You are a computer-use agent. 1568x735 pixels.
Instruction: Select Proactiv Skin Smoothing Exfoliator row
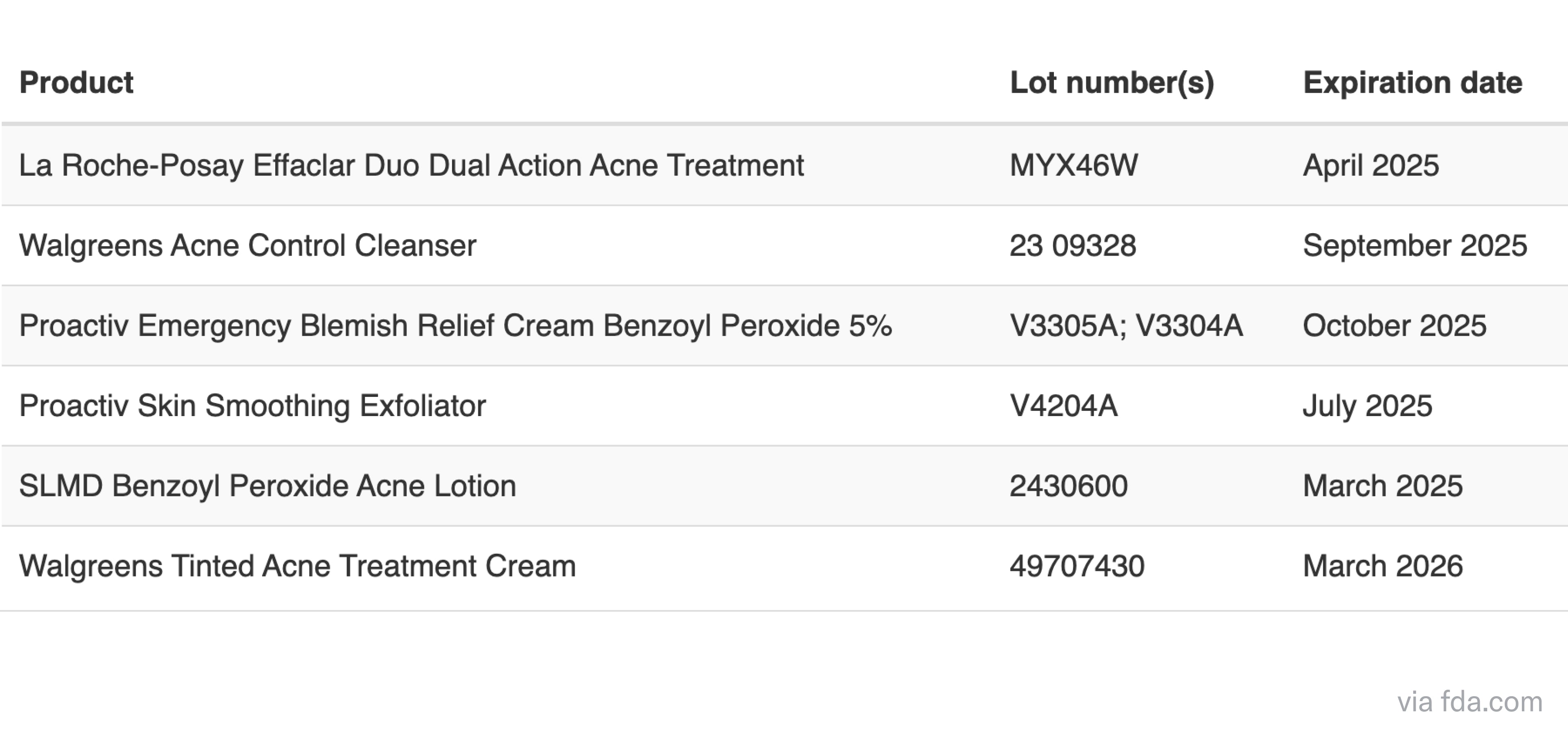tap(252, 406)
